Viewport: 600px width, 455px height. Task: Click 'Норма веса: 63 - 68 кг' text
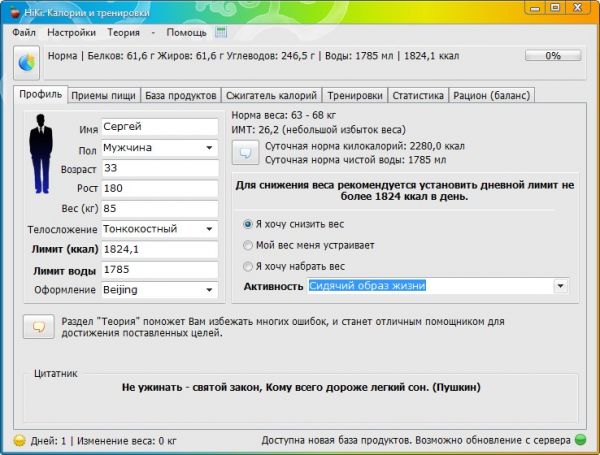(284, 115)
